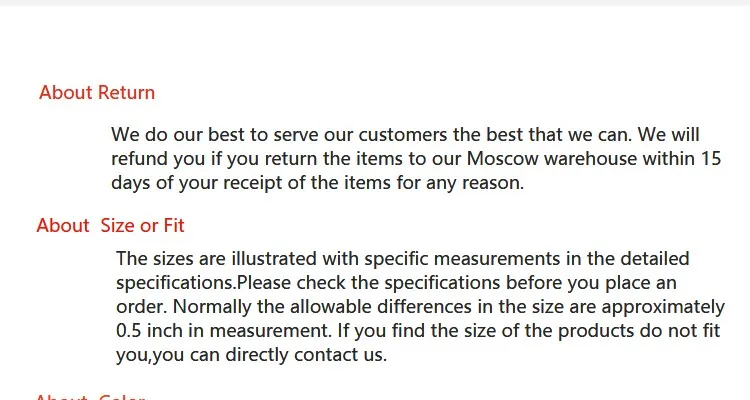Click "Normally the allowable differences" text
Image resolution: width=750 pixels, height=400 pixels.
coord(322,307)
